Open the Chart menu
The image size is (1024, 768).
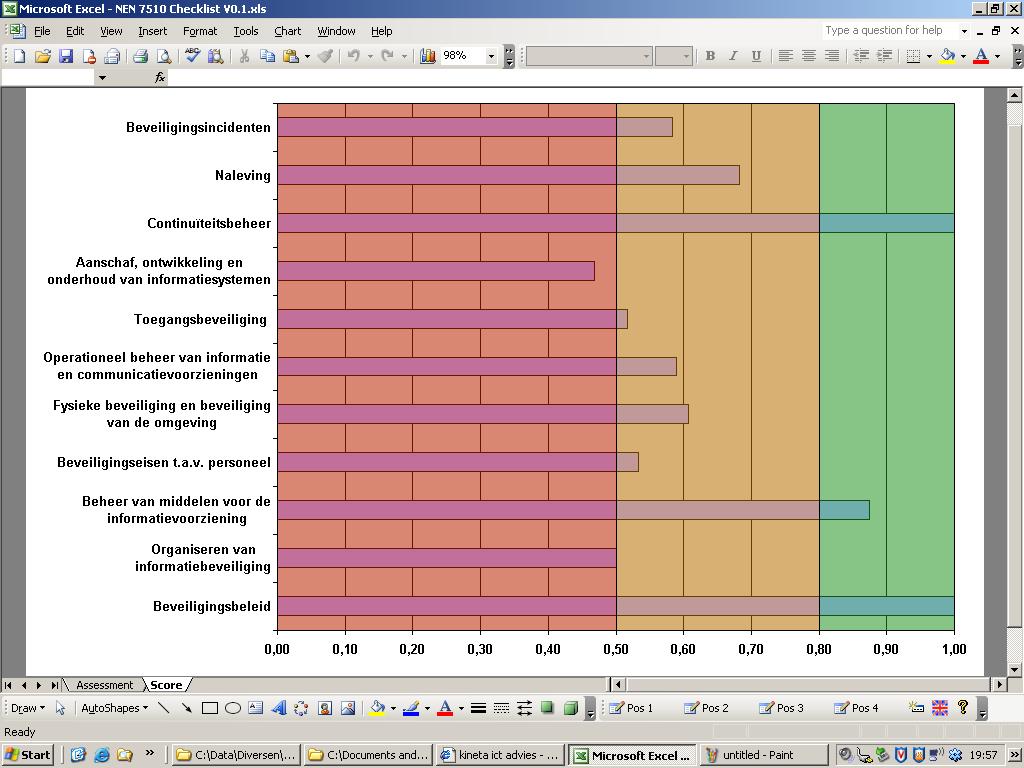tap(287, 31)
